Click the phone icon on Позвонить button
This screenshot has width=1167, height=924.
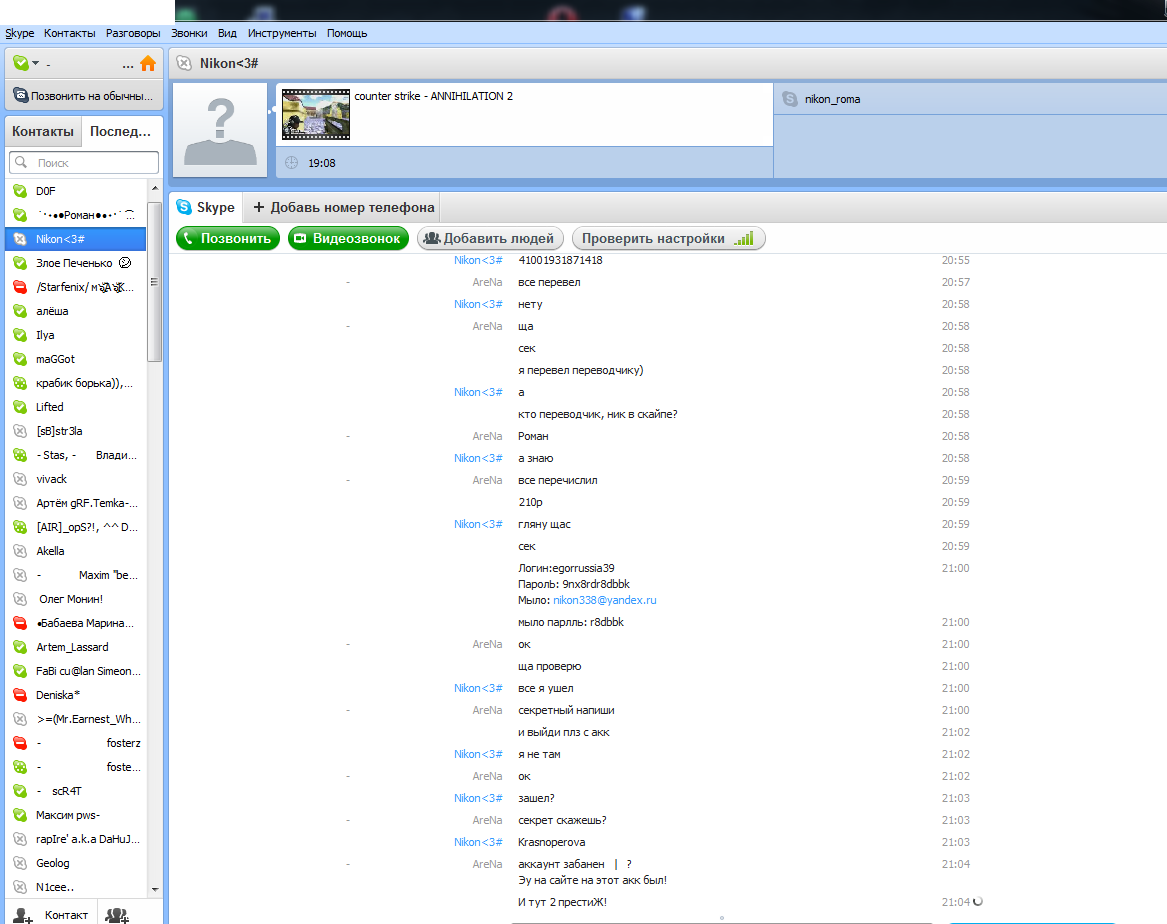(188, 238)
